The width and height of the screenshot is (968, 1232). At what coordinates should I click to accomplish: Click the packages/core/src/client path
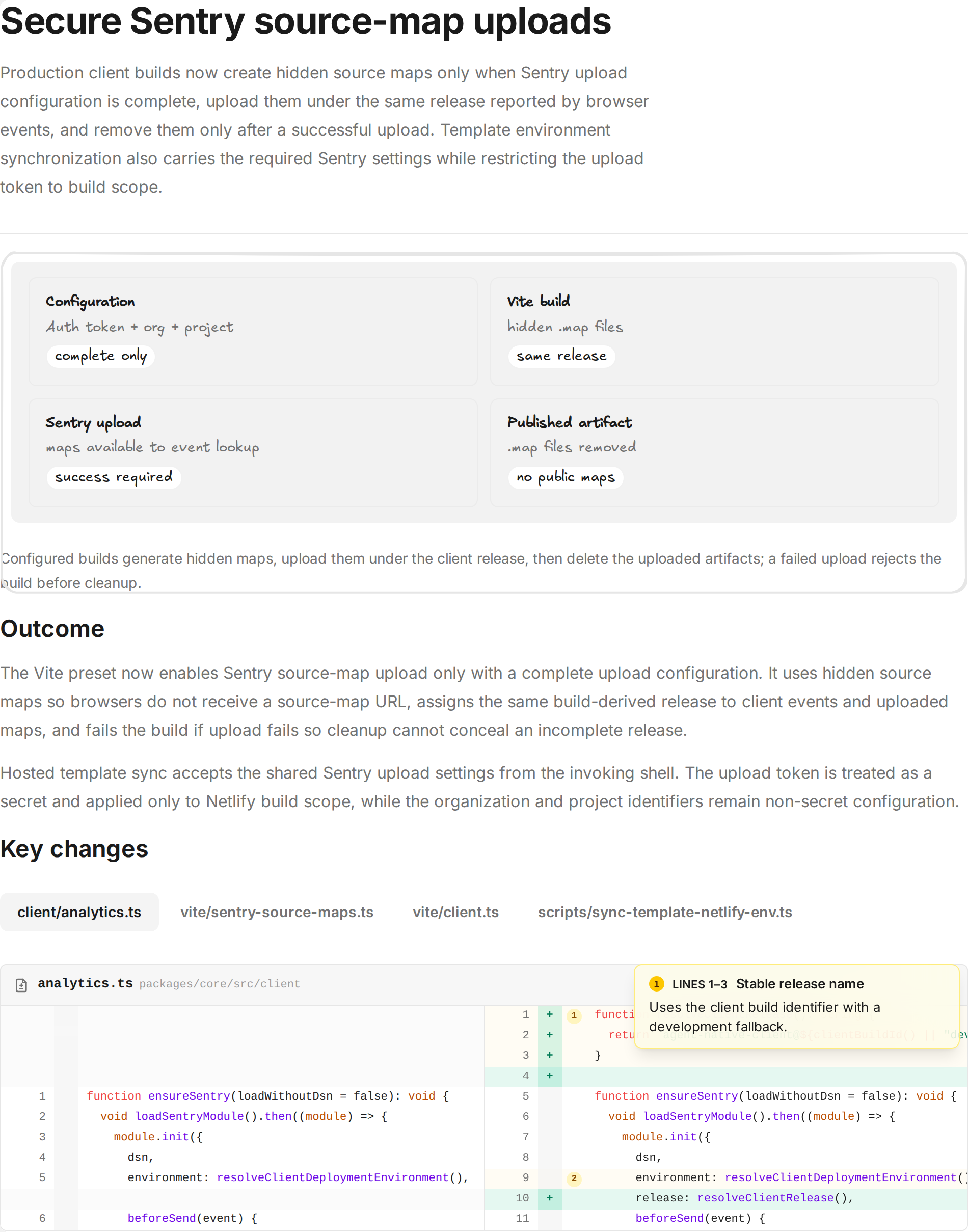pos(220,984)
